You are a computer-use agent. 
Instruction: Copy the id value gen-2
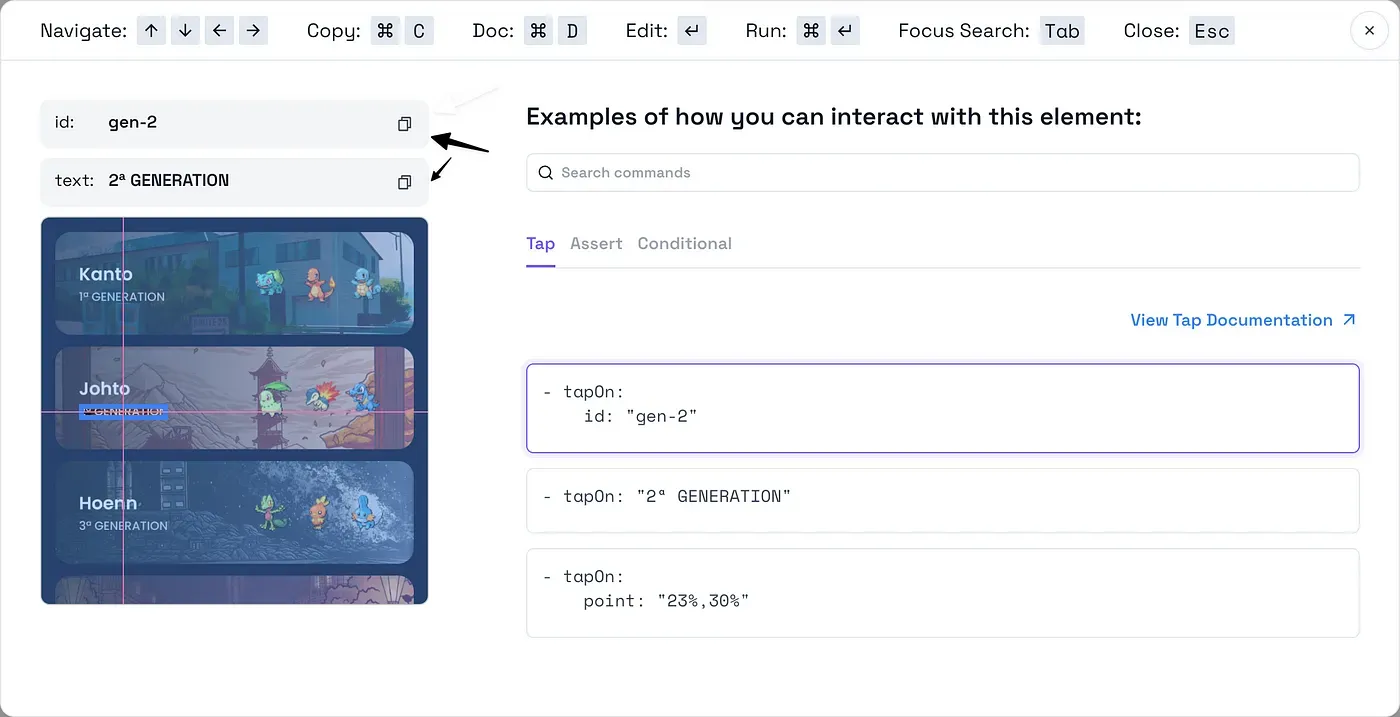(x=404, y=124)
